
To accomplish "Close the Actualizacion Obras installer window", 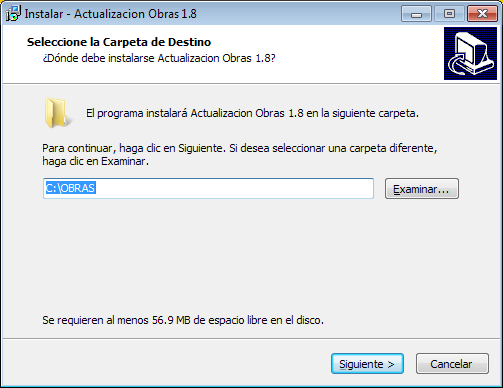I will (482, 14).
